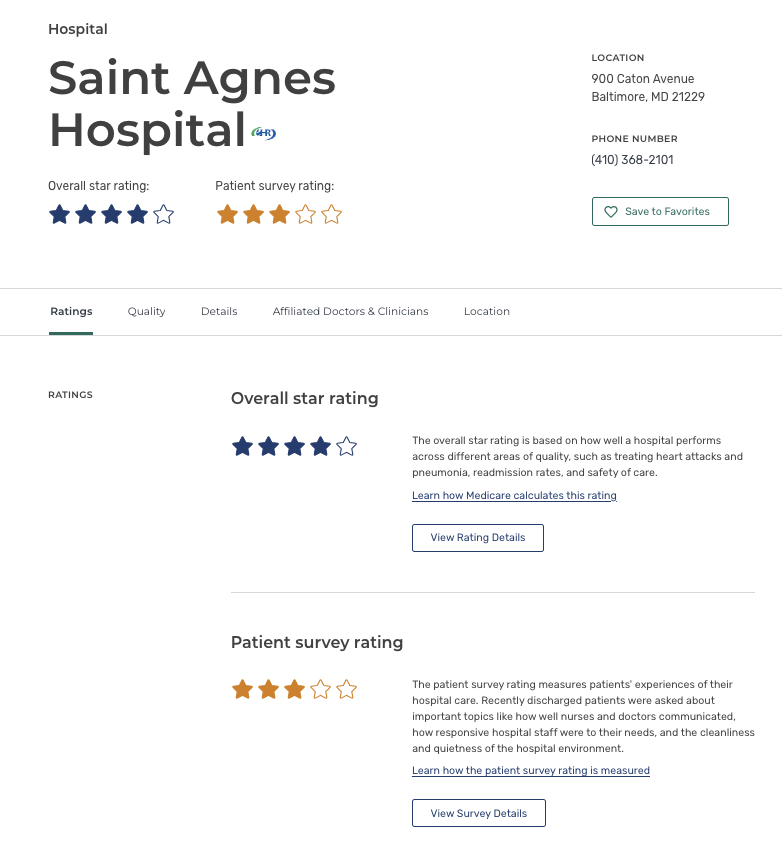Click the phone number (410) 368-2101
782x845 pixels.
click(633, 159)
